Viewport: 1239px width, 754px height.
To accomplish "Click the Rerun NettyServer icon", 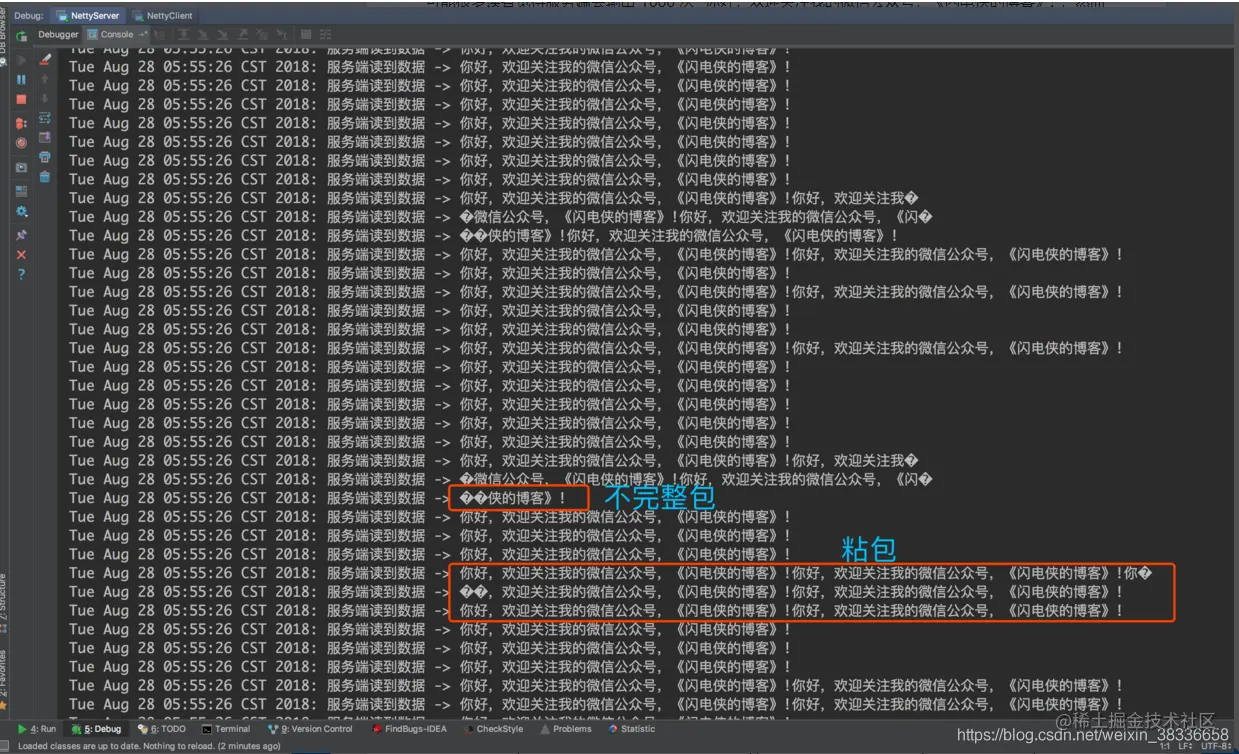I will click(21, 36).
